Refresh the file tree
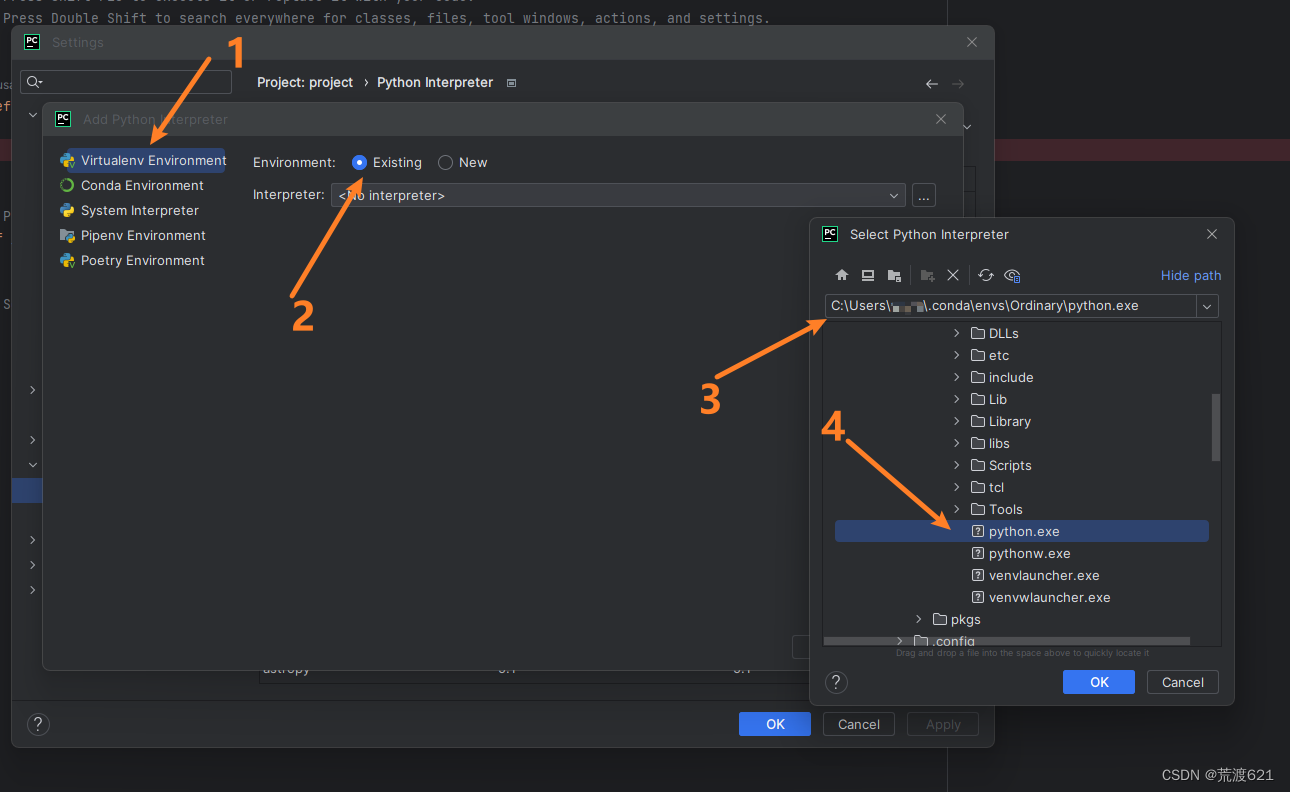Viewport: 1290px width, 792px height. pos(986,275)
